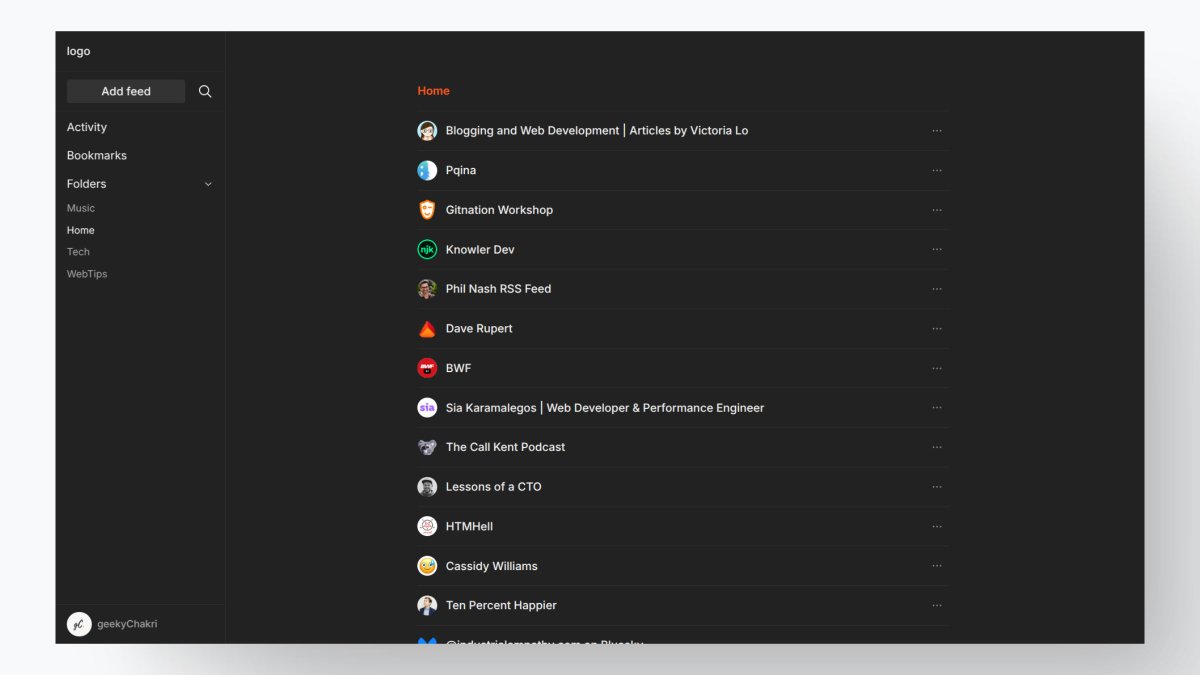Open more options for Gitnation Workshop
This screenshot has height=675, width=1200.
pyautogui.click(x=937, y=210)
